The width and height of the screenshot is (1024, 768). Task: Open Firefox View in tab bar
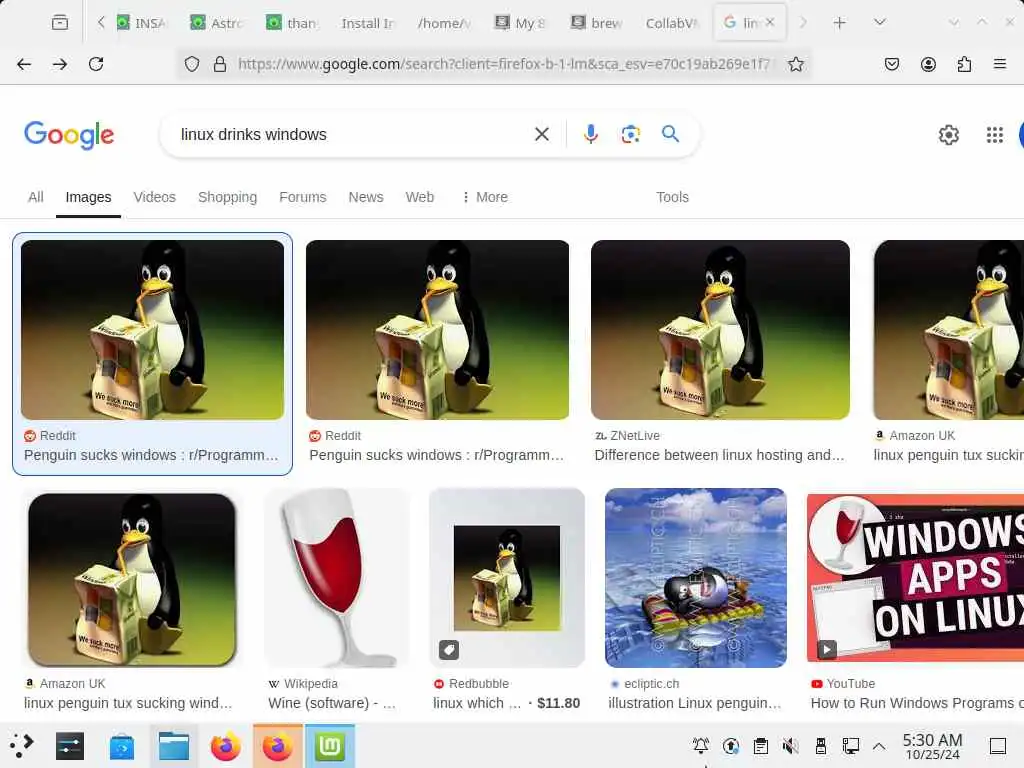(59, 23)
